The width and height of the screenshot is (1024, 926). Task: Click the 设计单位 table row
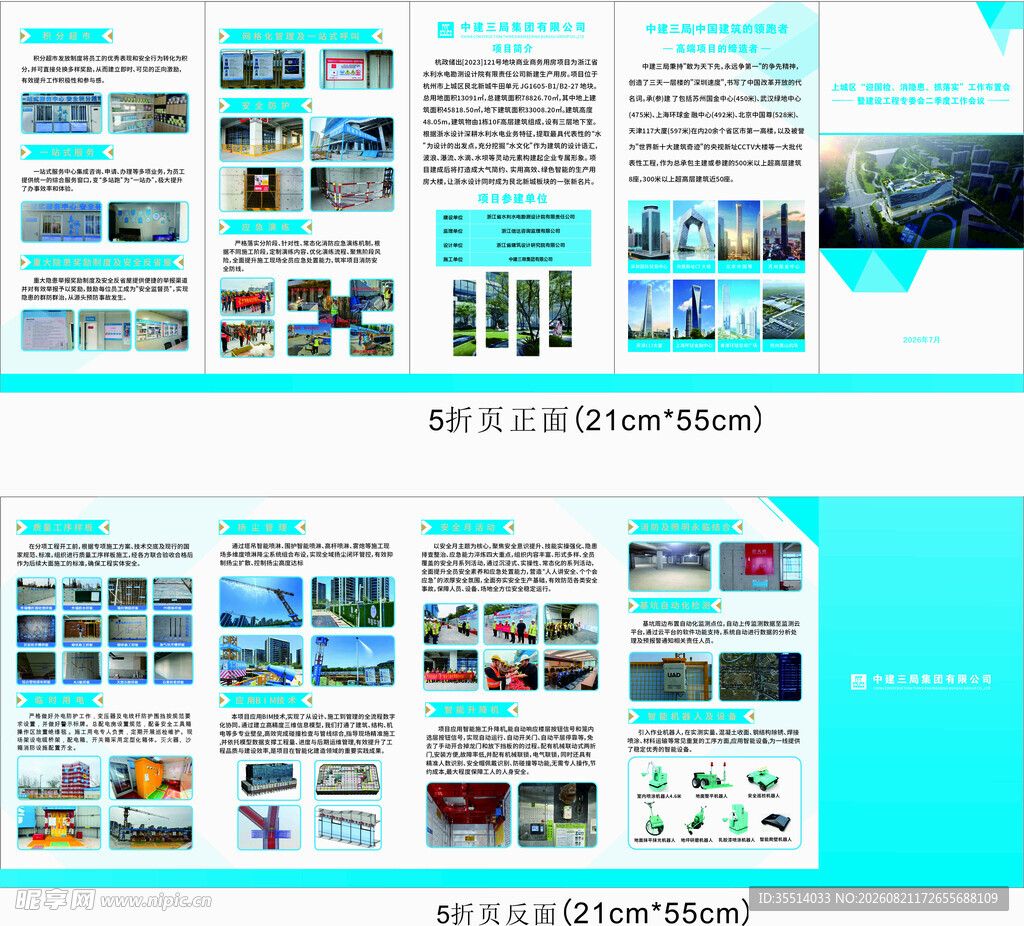pyautogui.click(x=513, y=246)
